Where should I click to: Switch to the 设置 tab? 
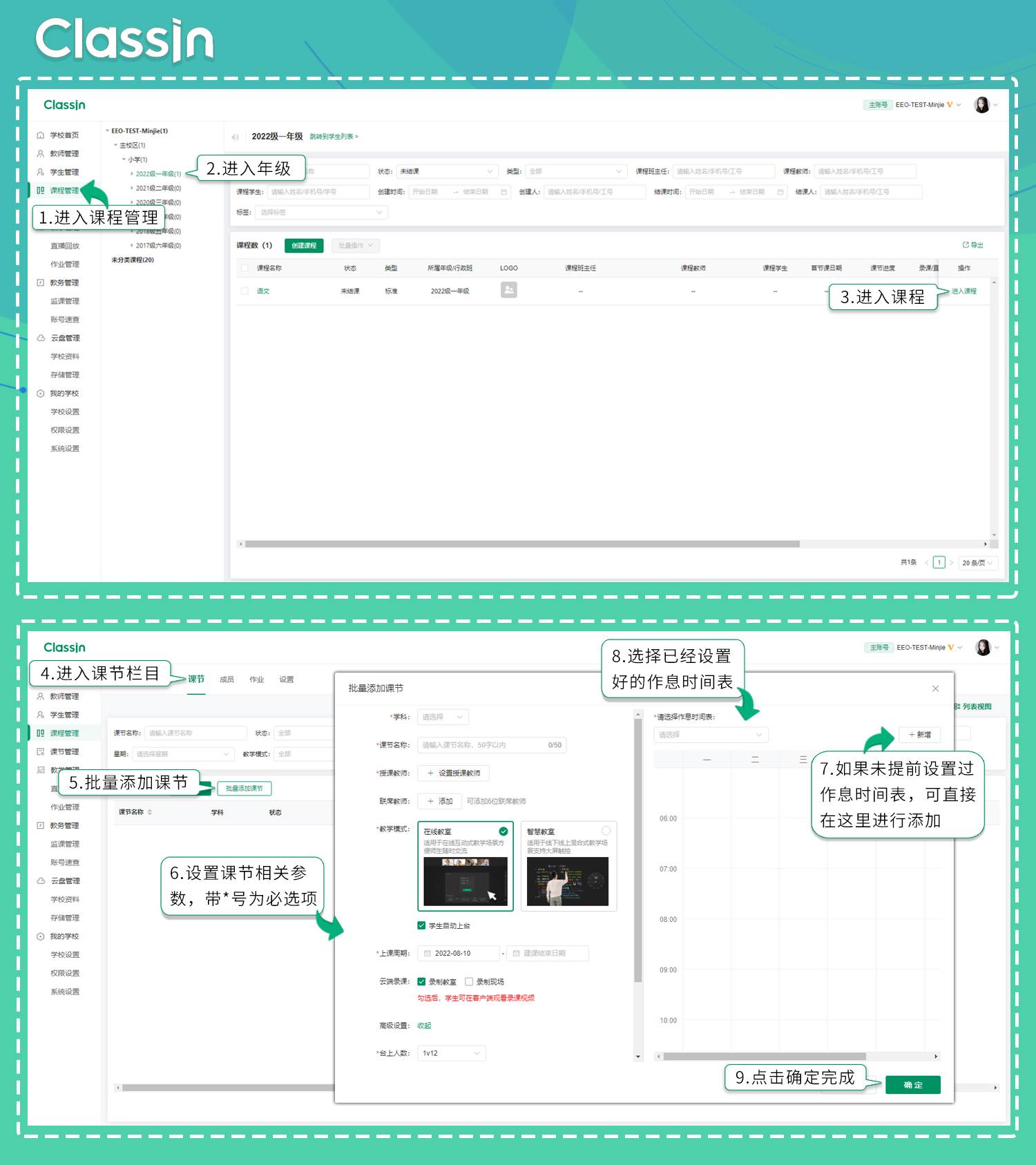(x=287, y=680)
